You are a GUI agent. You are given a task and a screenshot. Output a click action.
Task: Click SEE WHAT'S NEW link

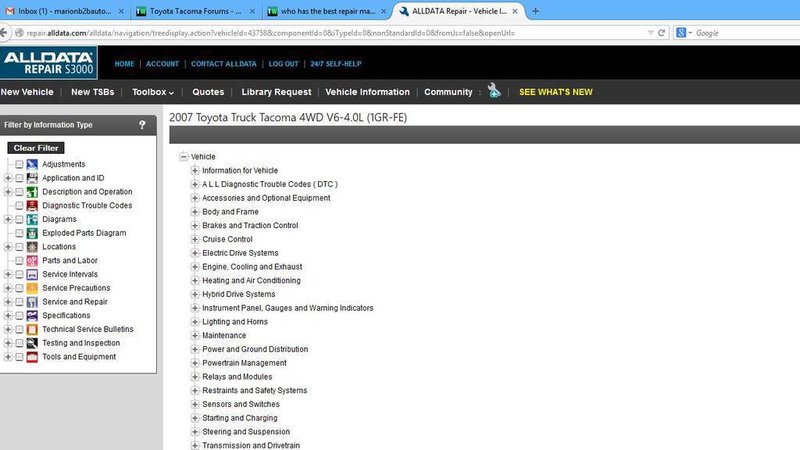point(556,92)
